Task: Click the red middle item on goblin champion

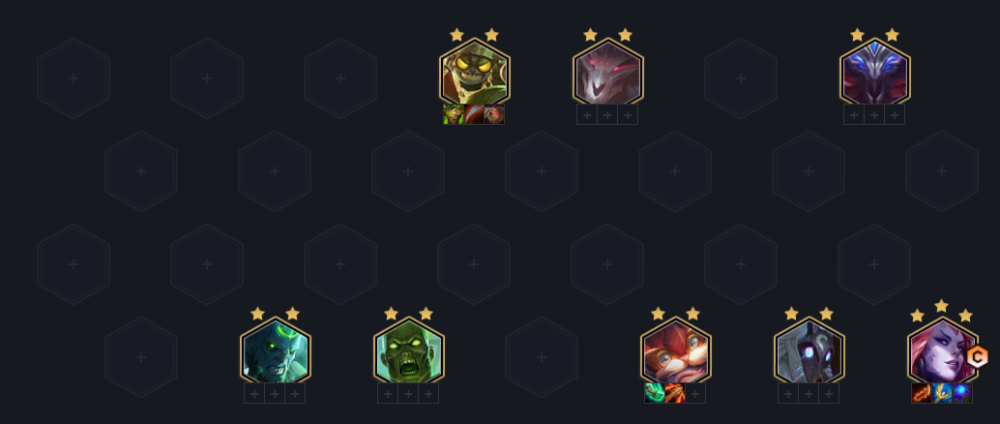Action: click(x=474, y=115)
